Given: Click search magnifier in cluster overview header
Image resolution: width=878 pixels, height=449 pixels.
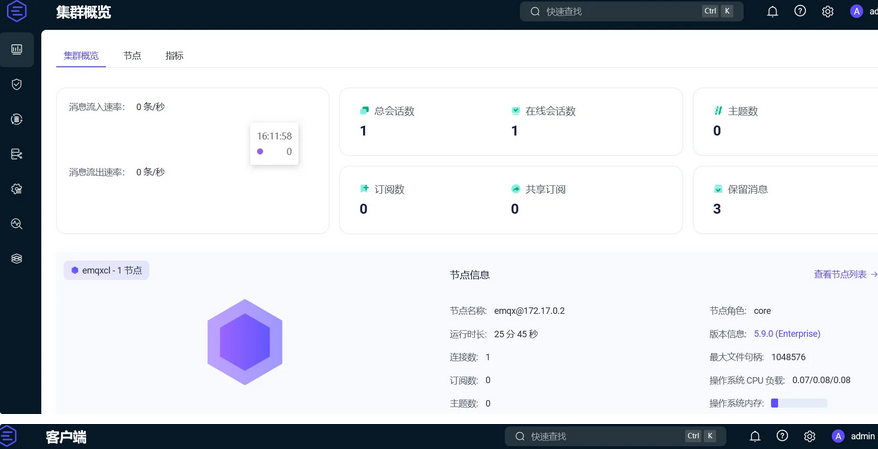Looking at the screenshot, I should coord(535,11).
